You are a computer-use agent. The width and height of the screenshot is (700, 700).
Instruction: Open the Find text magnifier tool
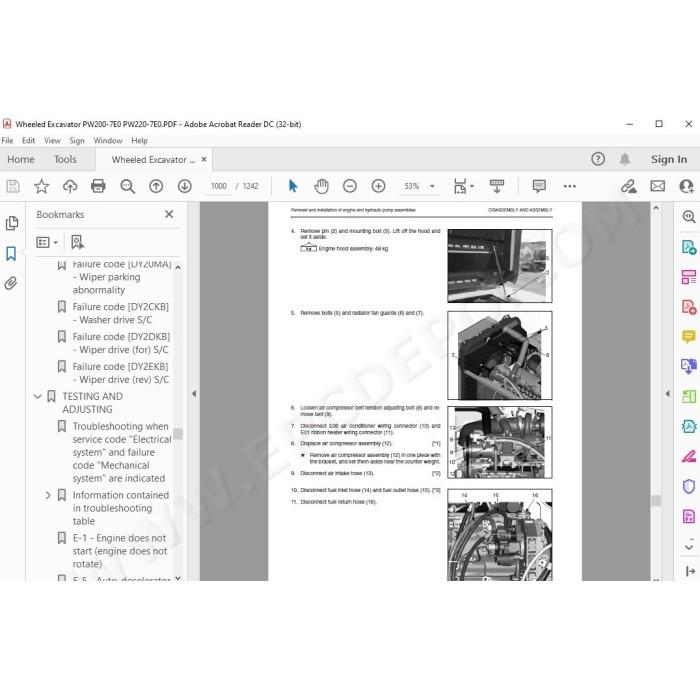point(128,186)
